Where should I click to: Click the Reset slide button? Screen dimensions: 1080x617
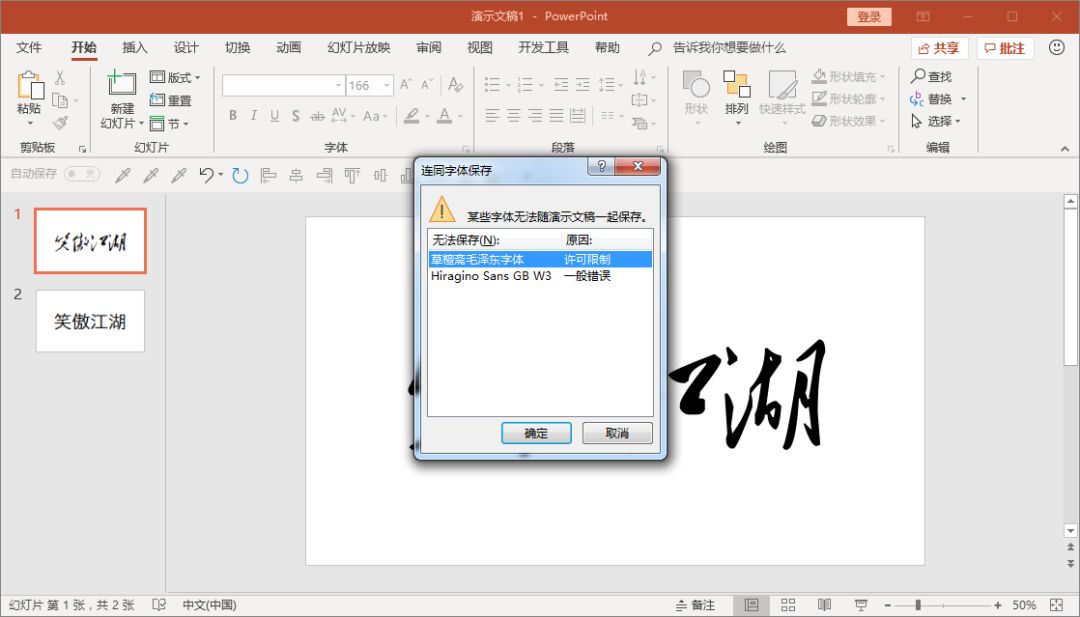[171, 100]
